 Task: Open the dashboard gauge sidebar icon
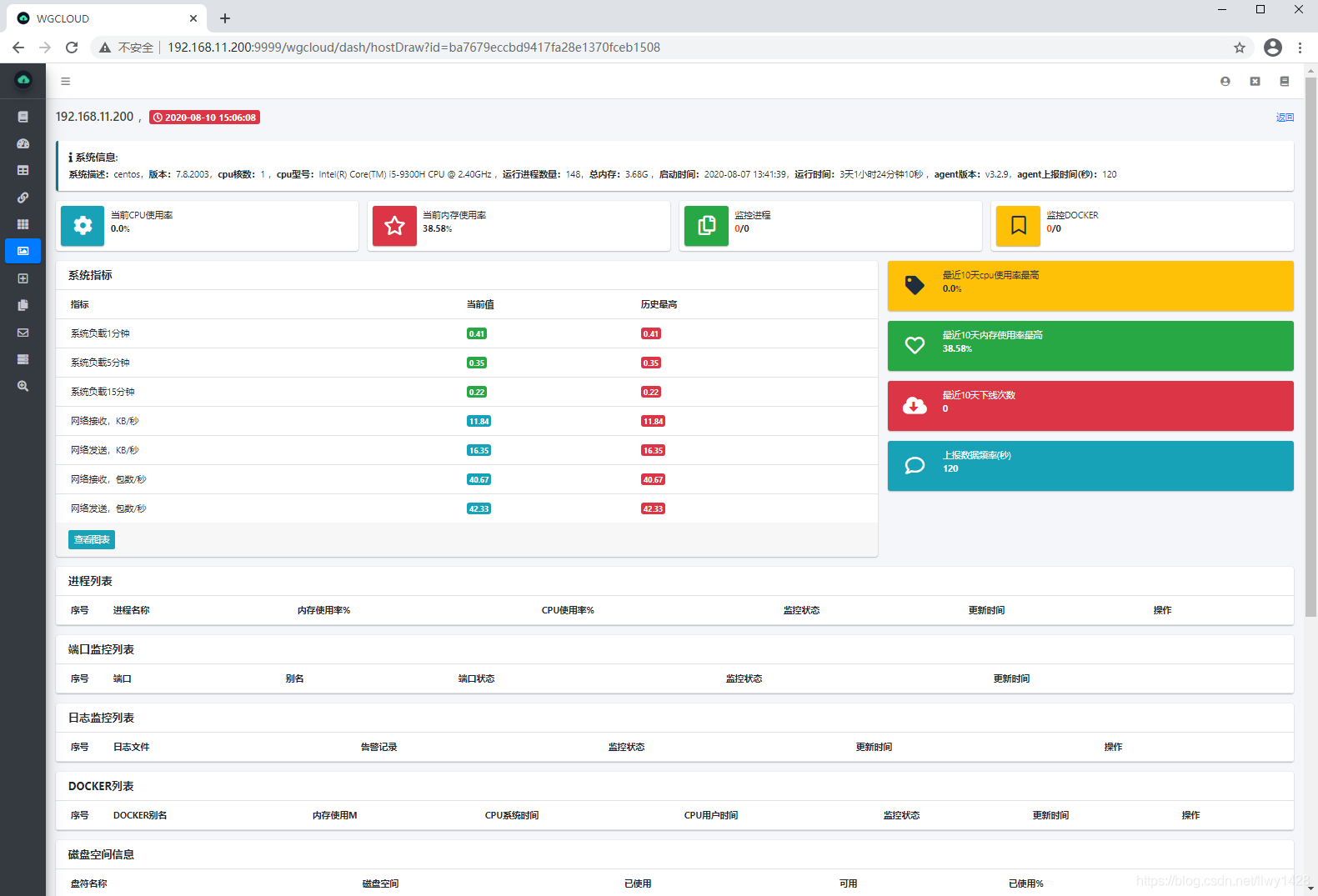23,143
